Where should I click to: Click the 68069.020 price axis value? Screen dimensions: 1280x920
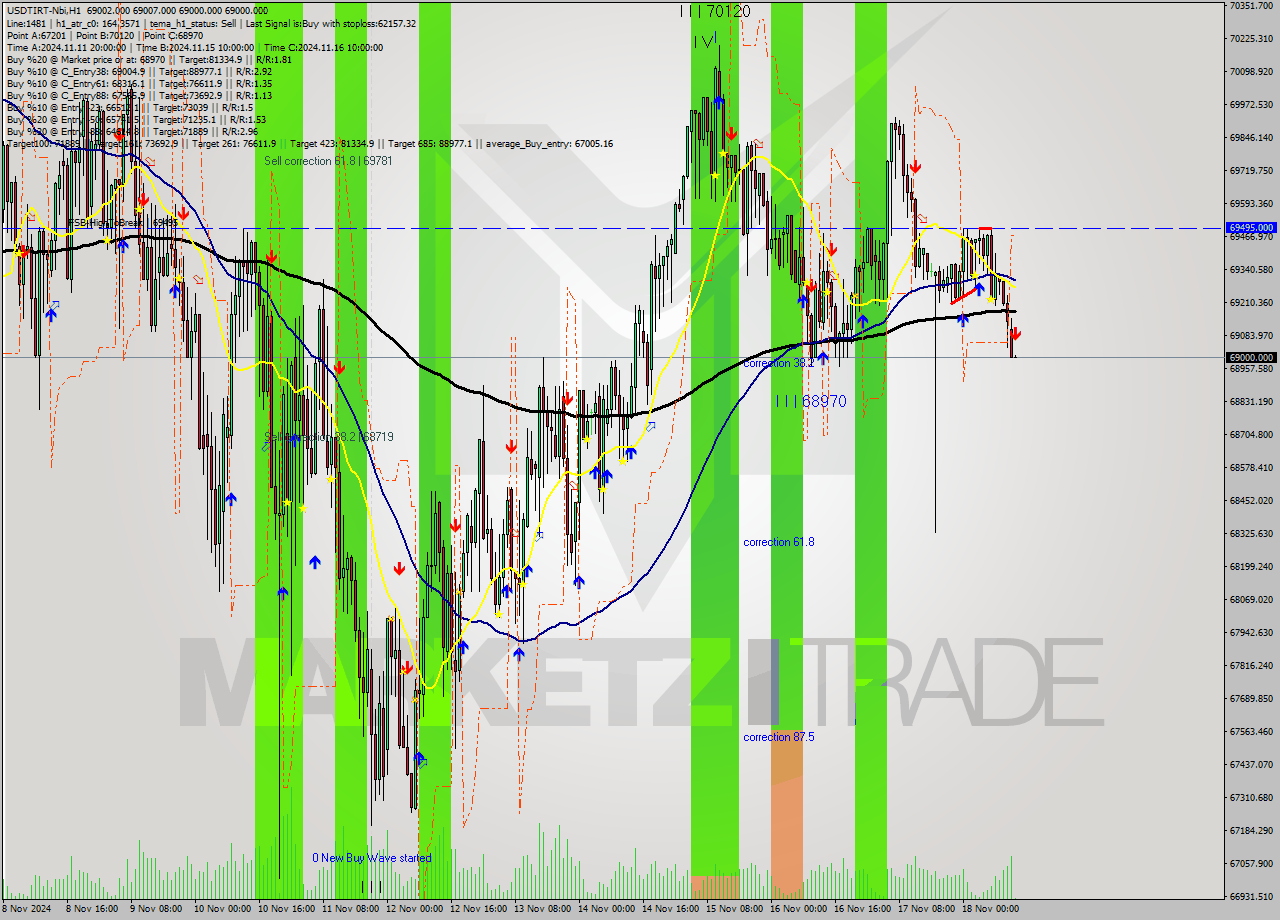1251,600
